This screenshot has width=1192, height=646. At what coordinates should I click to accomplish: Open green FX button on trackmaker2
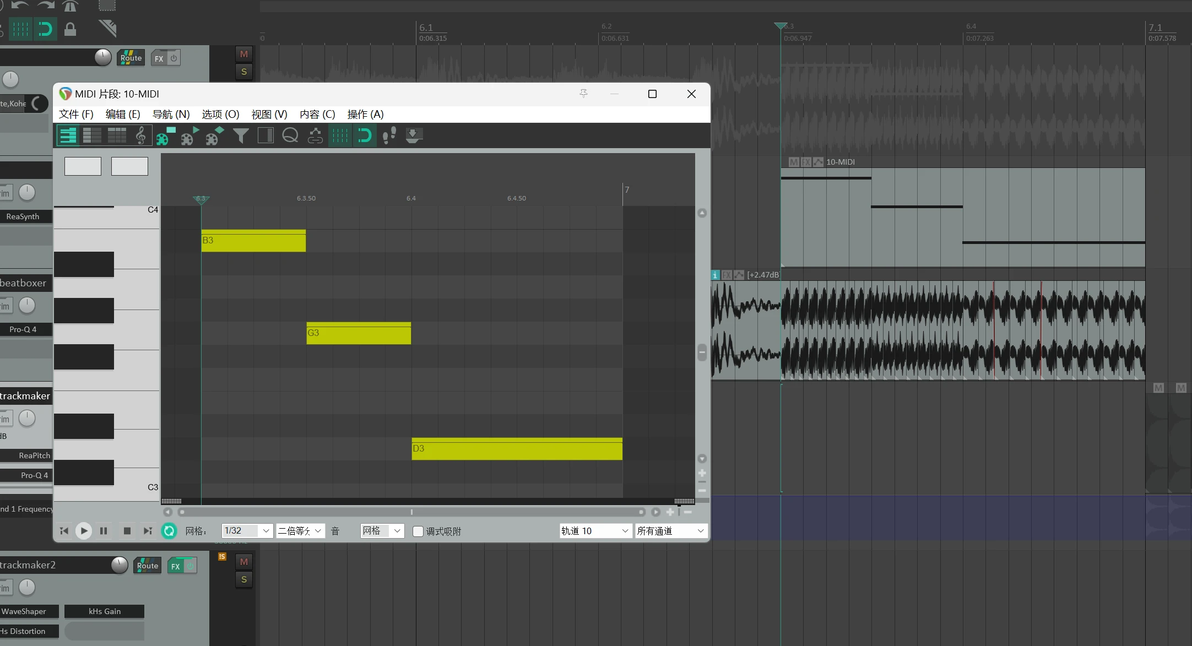pos(176,566)
